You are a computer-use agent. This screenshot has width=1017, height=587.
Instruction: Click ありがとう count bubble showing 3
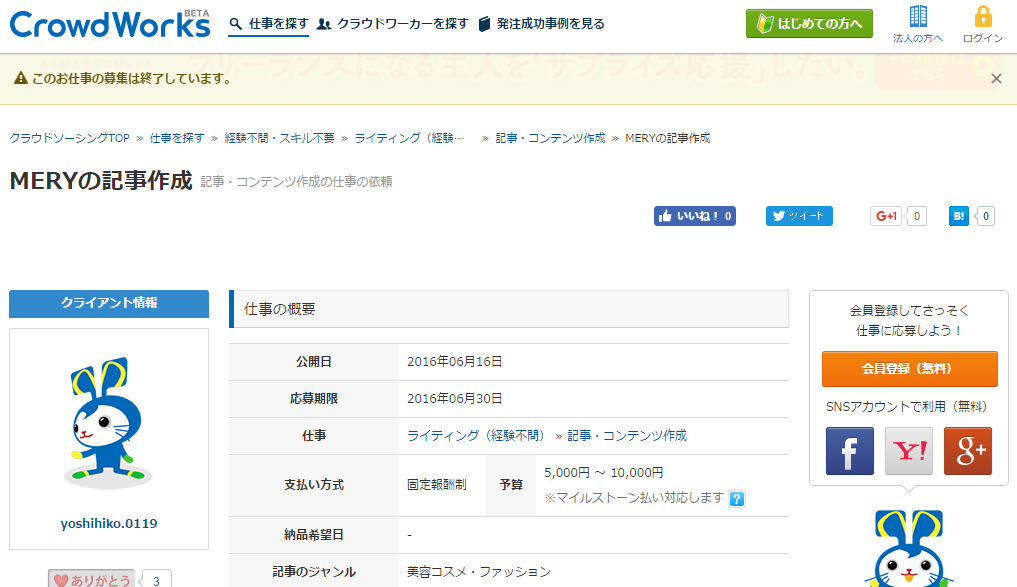coord(156,579)
